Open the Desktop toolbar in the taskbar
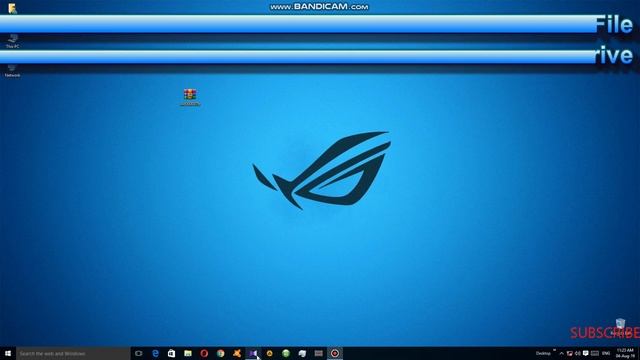This screenshot has height=360, width=640. [x=543, y=353]
